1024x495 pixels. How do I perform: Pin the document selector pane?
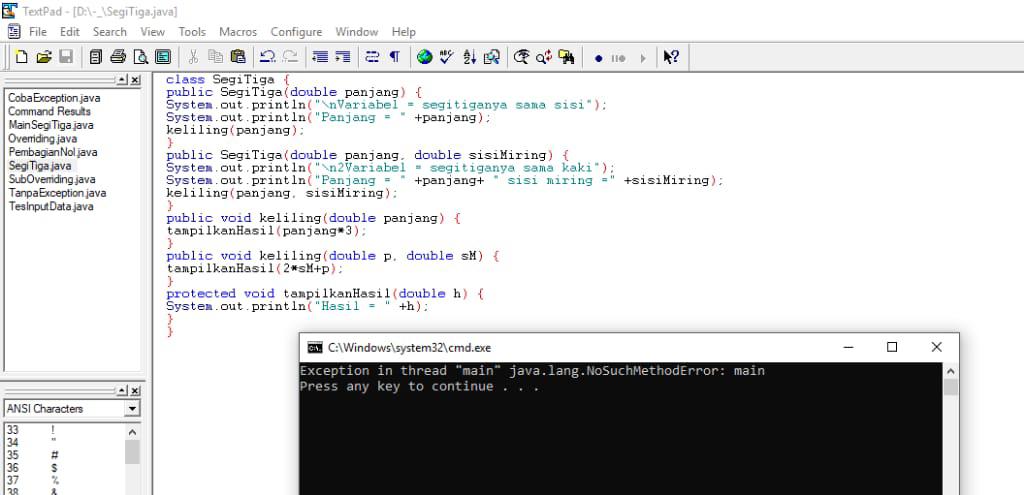click(x=122, y=80)
